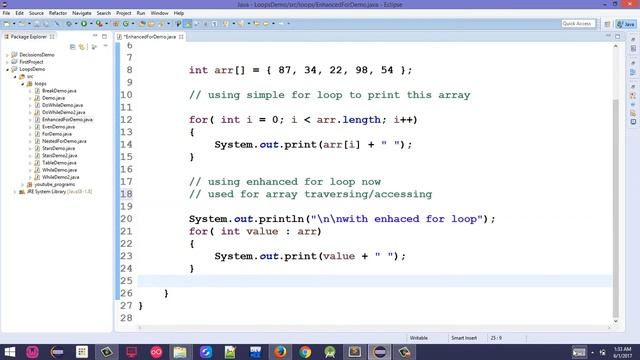Click the Debug bug icon in toolbar

(69, 24)
